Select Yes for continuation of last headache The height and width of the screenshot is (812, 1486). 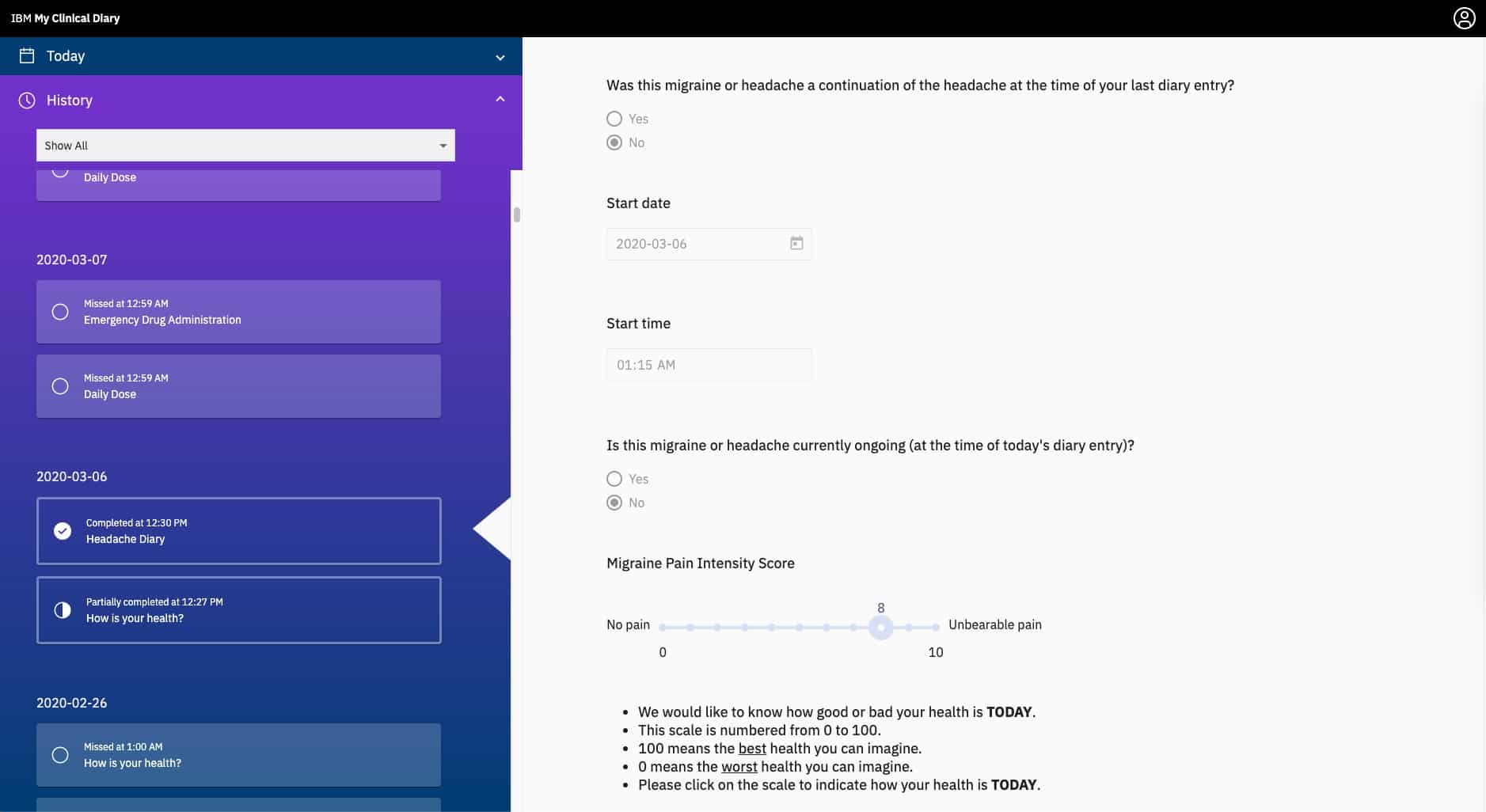[614, 119]
